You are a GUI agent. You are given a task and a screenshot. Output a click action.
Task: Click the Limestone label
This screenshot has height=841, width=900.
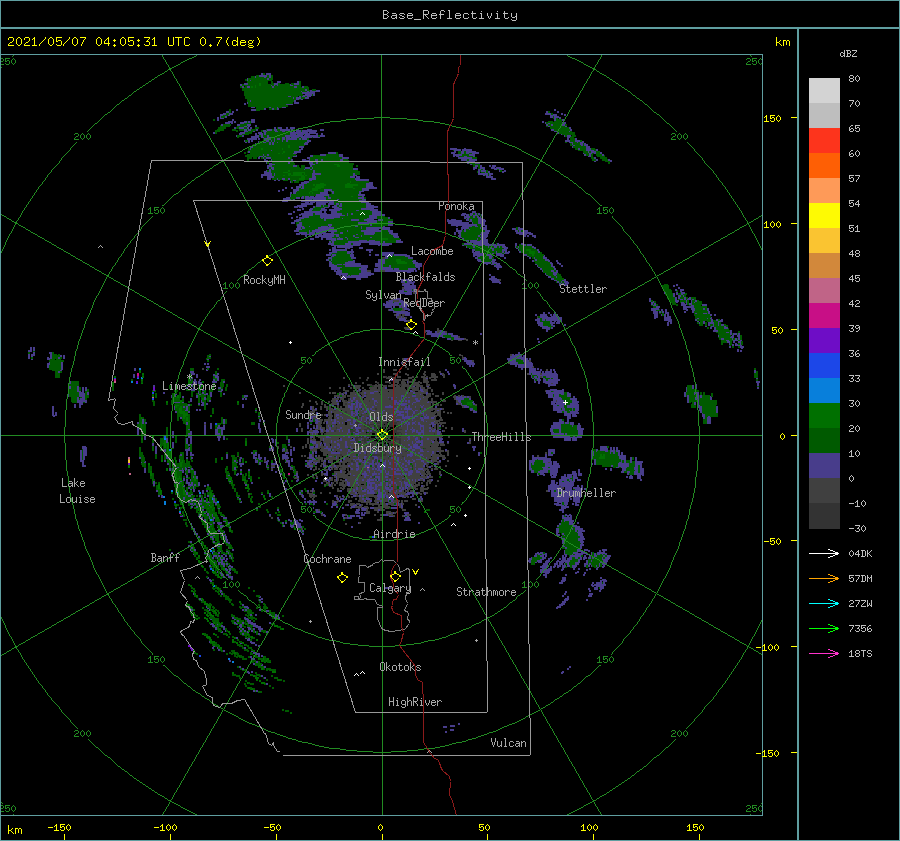point(189,386)
